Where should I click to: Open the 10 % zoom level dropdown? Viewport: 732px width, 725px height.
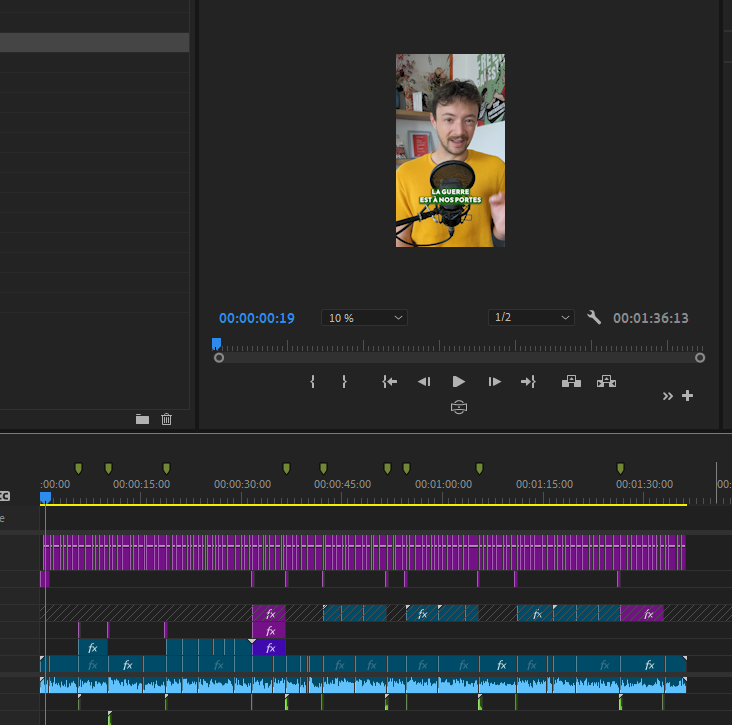(364, 317)
